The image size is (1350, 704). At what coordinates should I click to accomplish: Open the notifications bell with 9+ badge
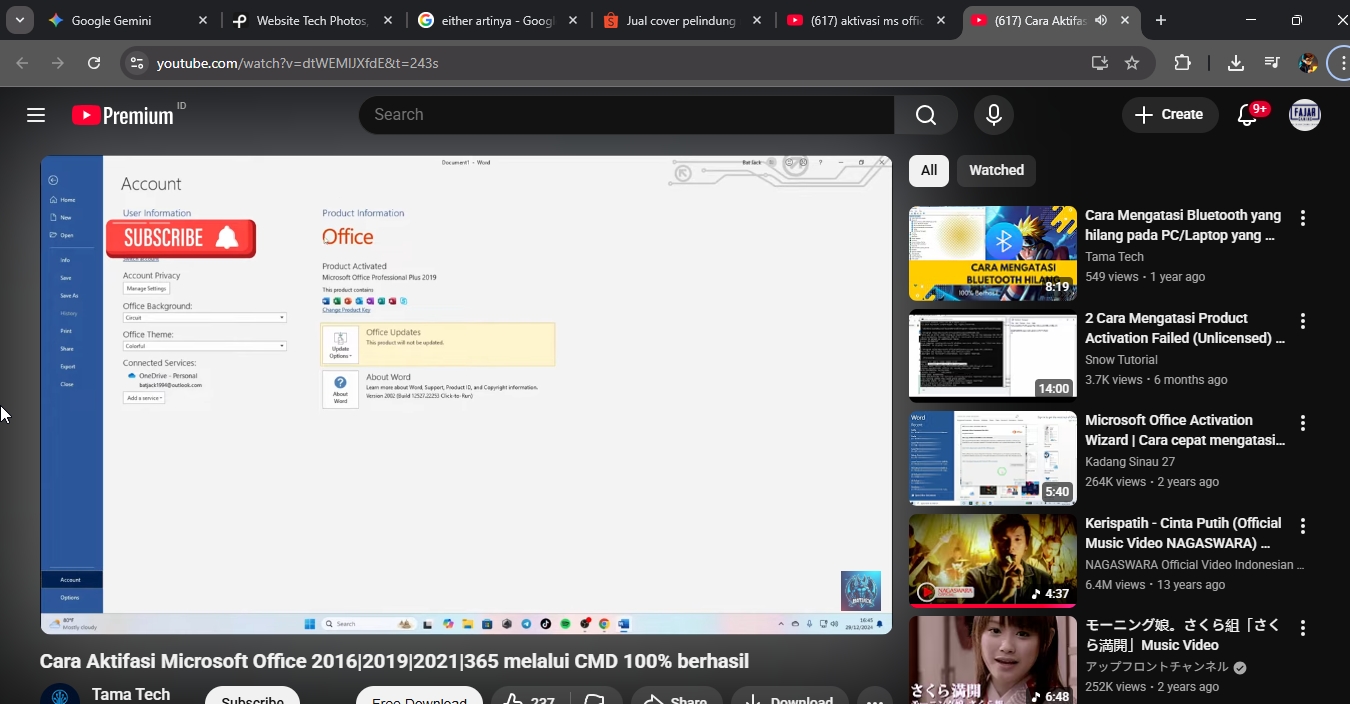[1246, 114]
